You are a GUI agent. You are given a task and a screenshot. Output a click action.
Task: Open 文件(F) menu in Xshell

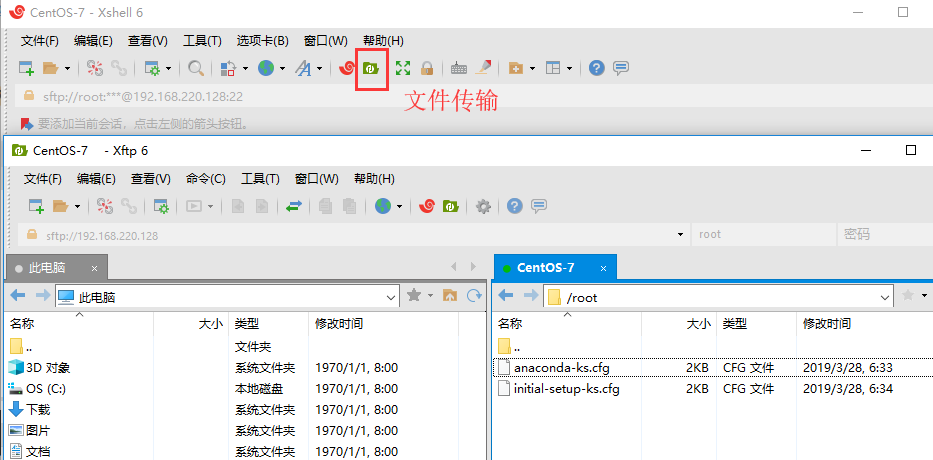pyautogui.click(x=40, y=40)
